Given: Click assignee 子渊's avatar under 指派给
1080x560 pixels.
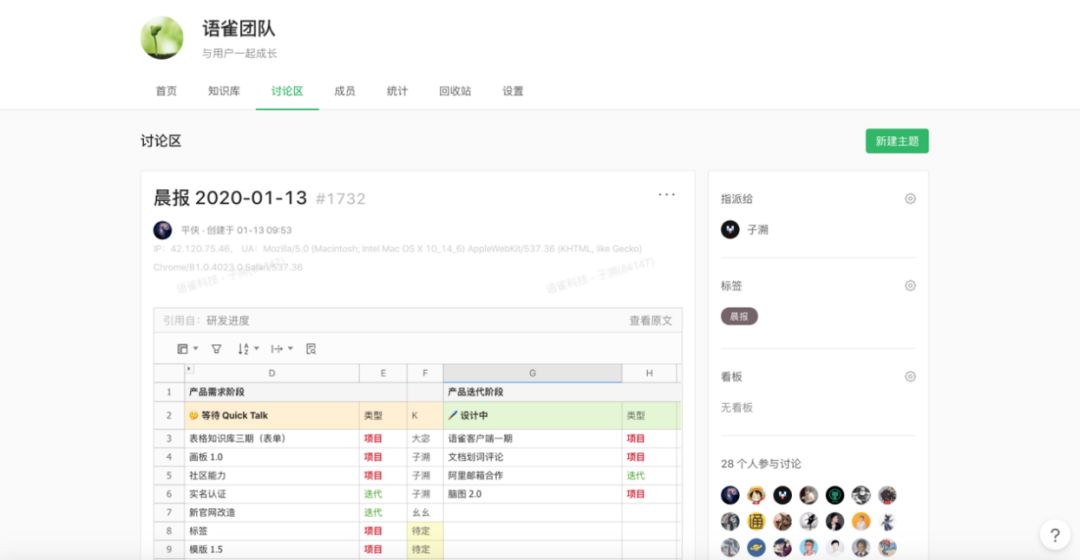Looking at the screenshot, I should coord(730,229).
